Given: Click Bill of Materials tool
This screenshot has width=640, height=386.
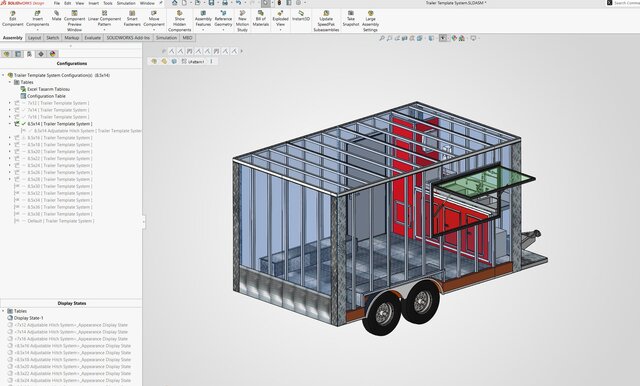Looking at the screenshot, I should [x=260, y=19].
